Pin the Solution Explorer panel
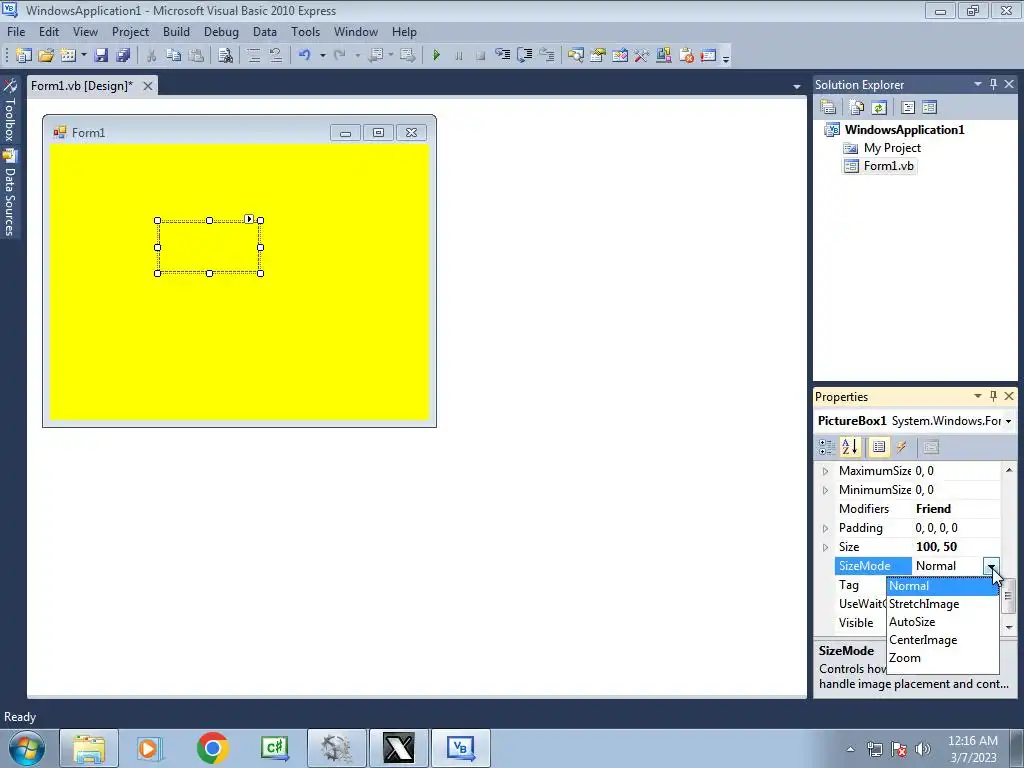Screen dimensions: 1024x768 coord(993,84)
